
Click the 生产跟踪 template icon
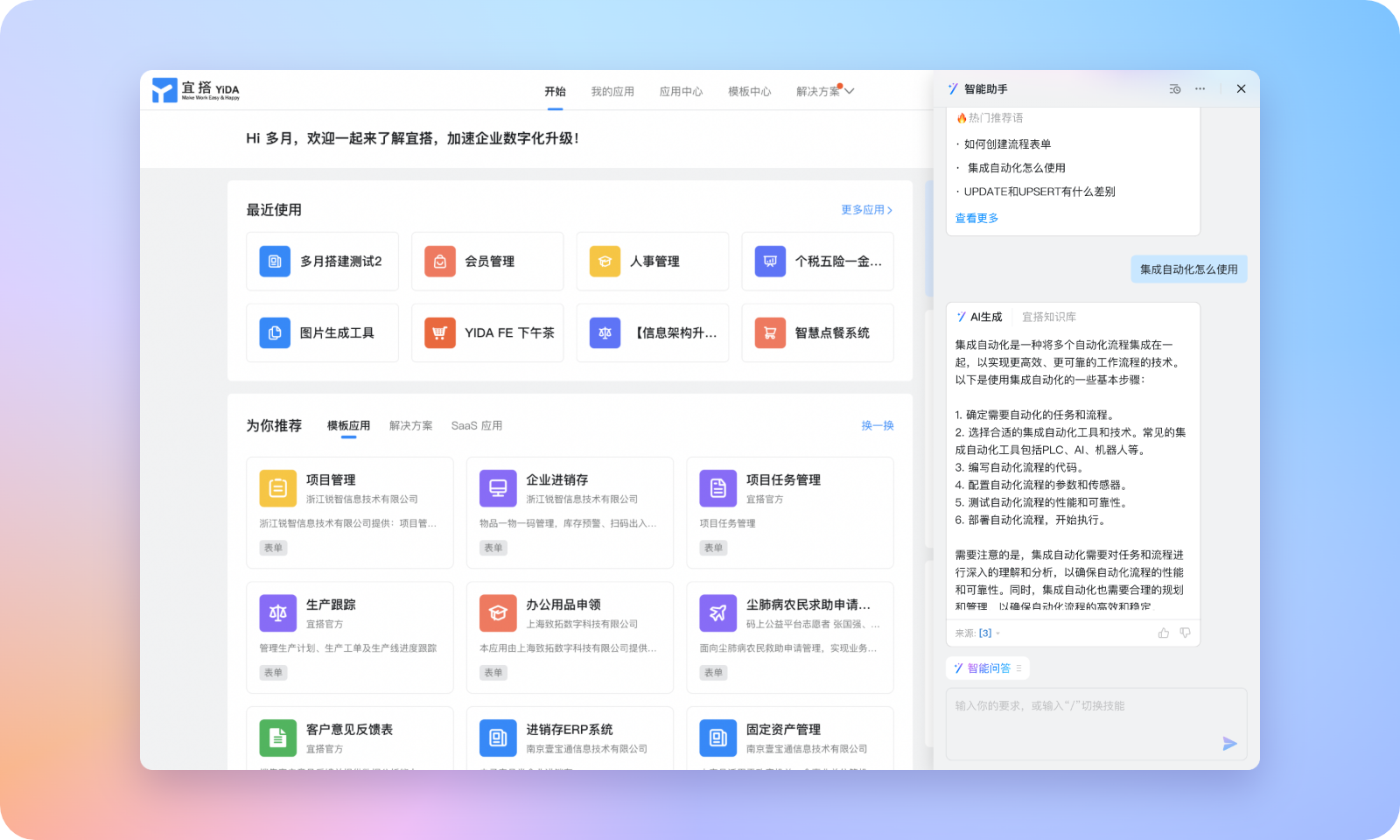tap(278, 613)
